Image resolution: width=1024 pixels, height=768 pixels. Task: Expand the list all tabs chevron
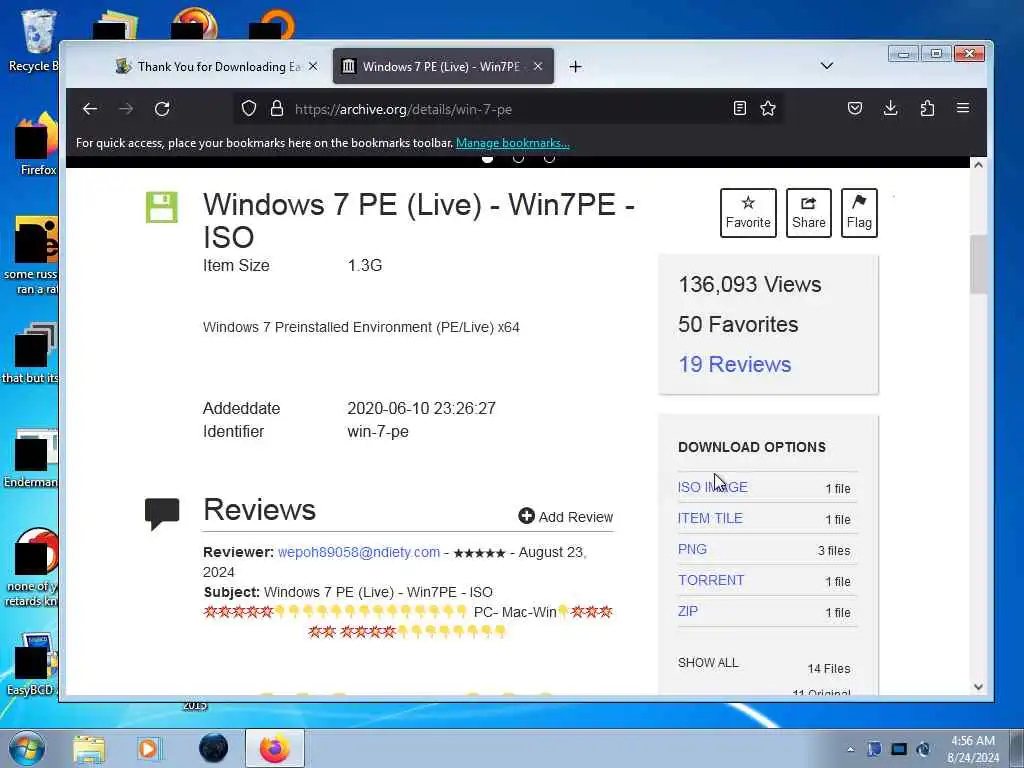coord(827,66)
